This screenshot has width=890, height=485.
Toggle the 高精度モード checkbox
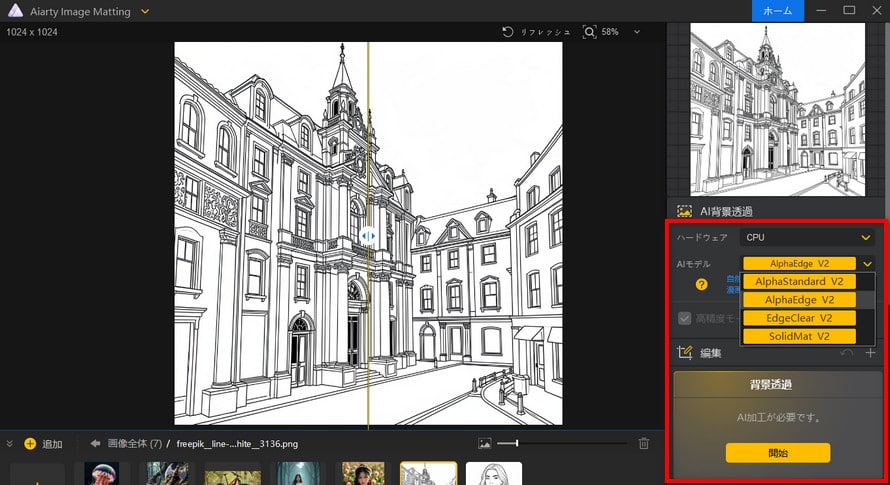coord(685,318)
